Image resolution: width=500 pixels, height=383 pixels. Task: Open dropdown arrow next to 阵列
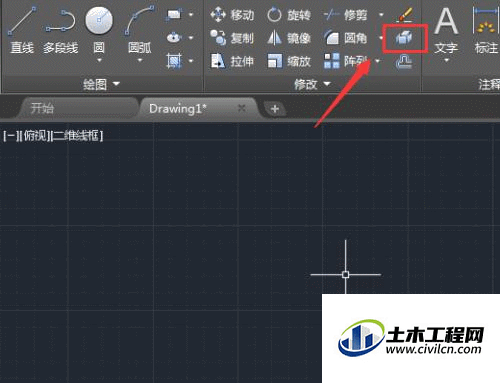[x=378, y=61]
